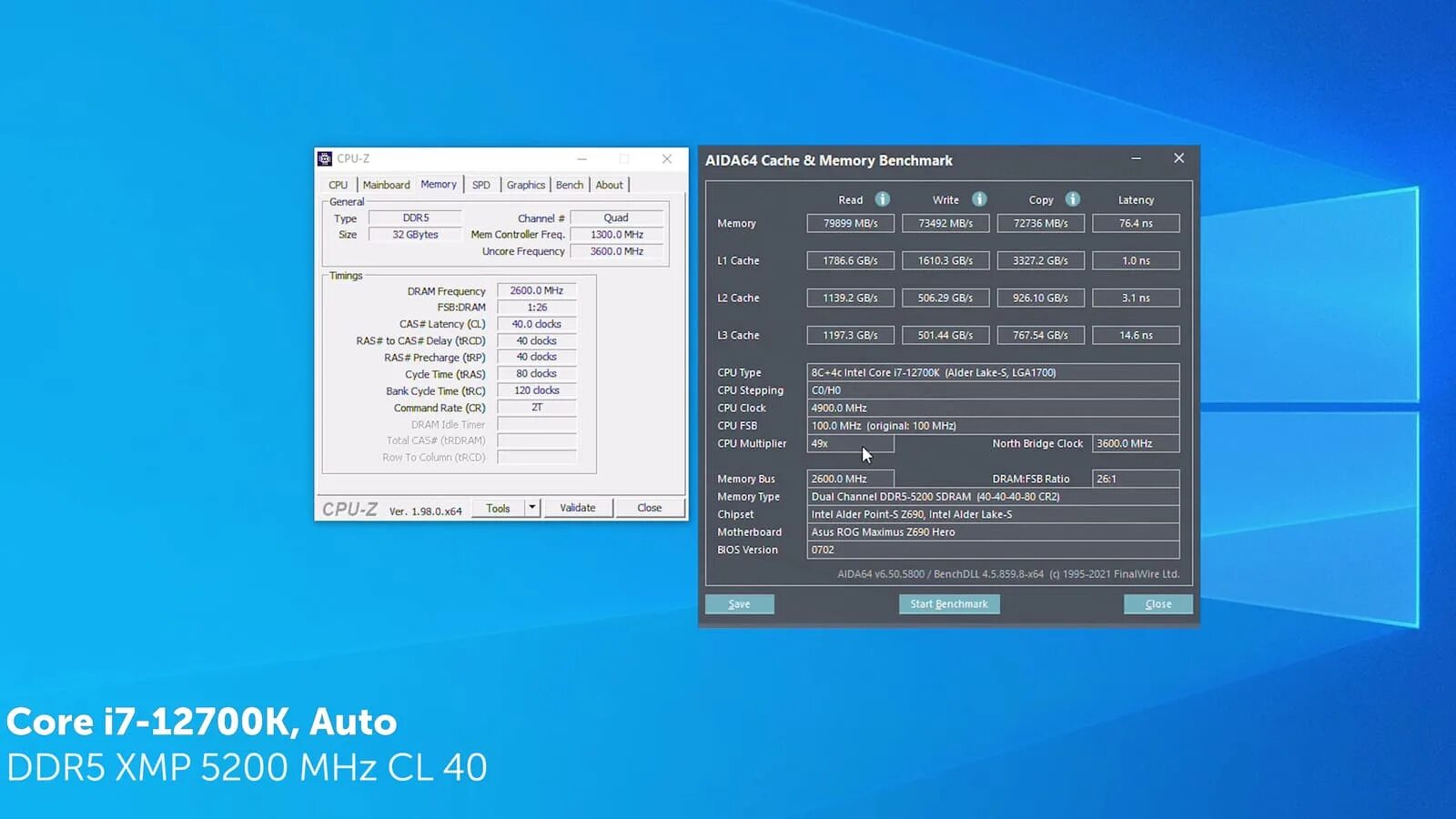Click the BIOS Version value 0702
This screenshot has width=1456, height=819.
pyautogui.click(x=993, y=550)
